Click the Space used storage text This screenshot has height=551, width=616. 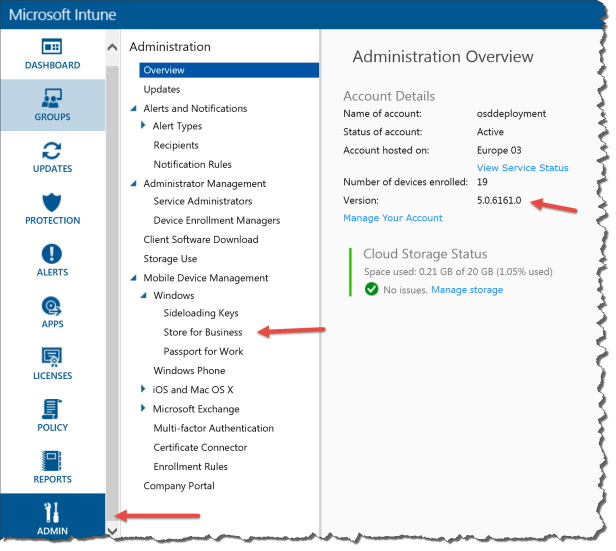click(x=458, y=272)
